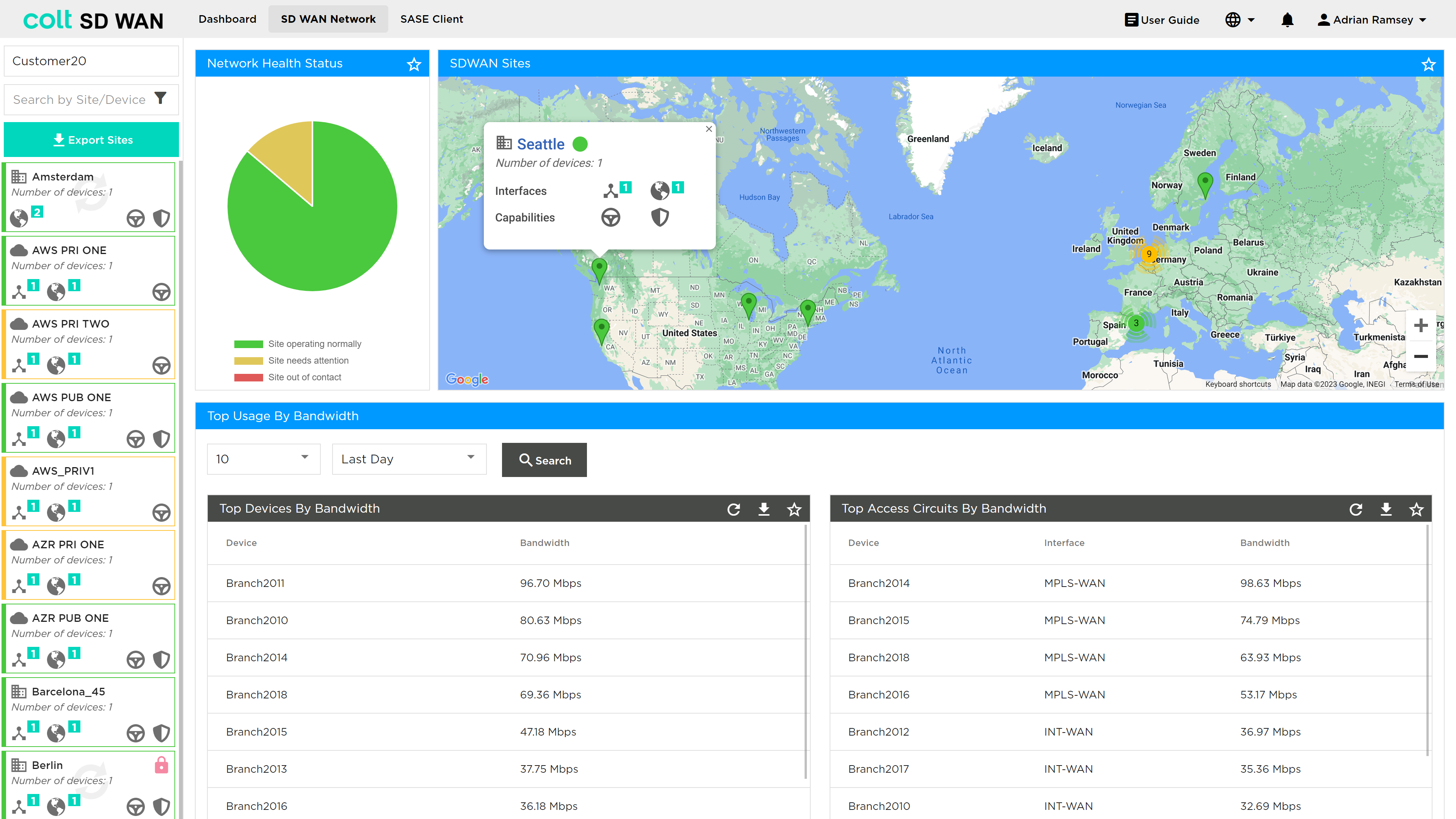Open the User Guide
Image resolution: width=1456 pixels, height=819 pixels.
[1162, 20]
